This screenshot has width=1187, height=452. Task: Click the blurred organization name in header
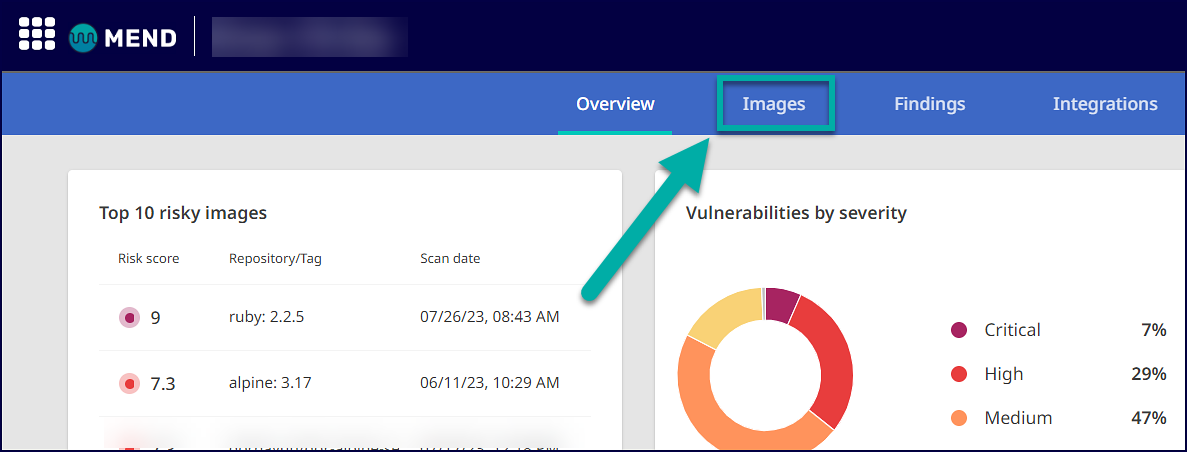point(310,38)
